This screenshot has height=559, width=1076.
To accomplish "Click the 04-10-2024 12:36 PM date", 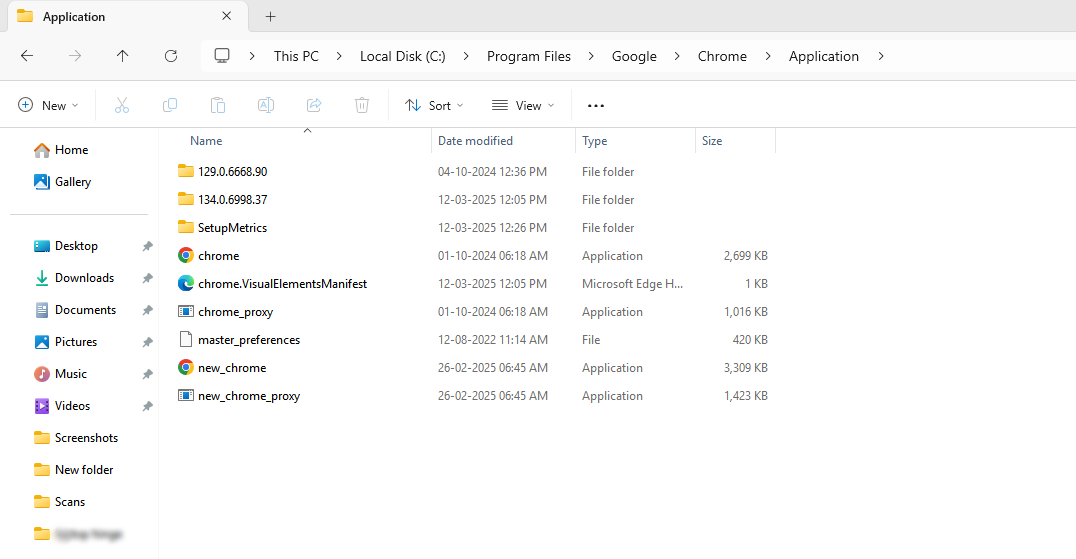I will (x=492, y=171).
